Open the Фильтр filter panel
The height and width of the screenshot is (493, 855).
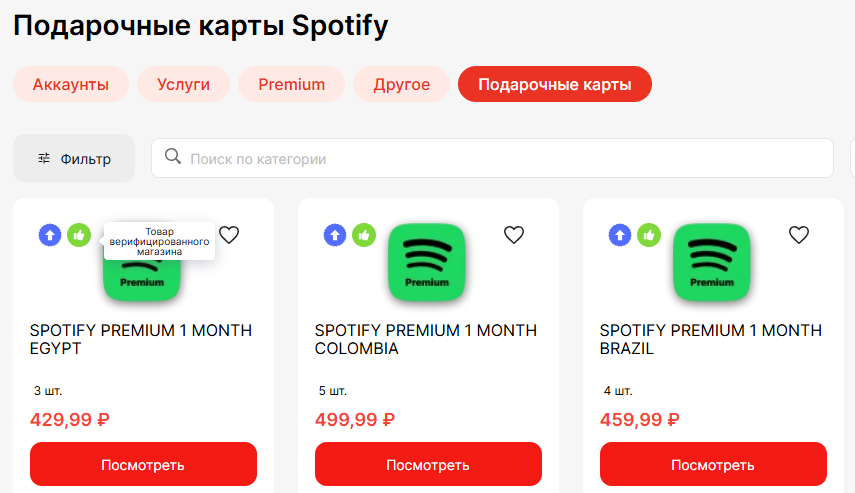tap(74, 158)
